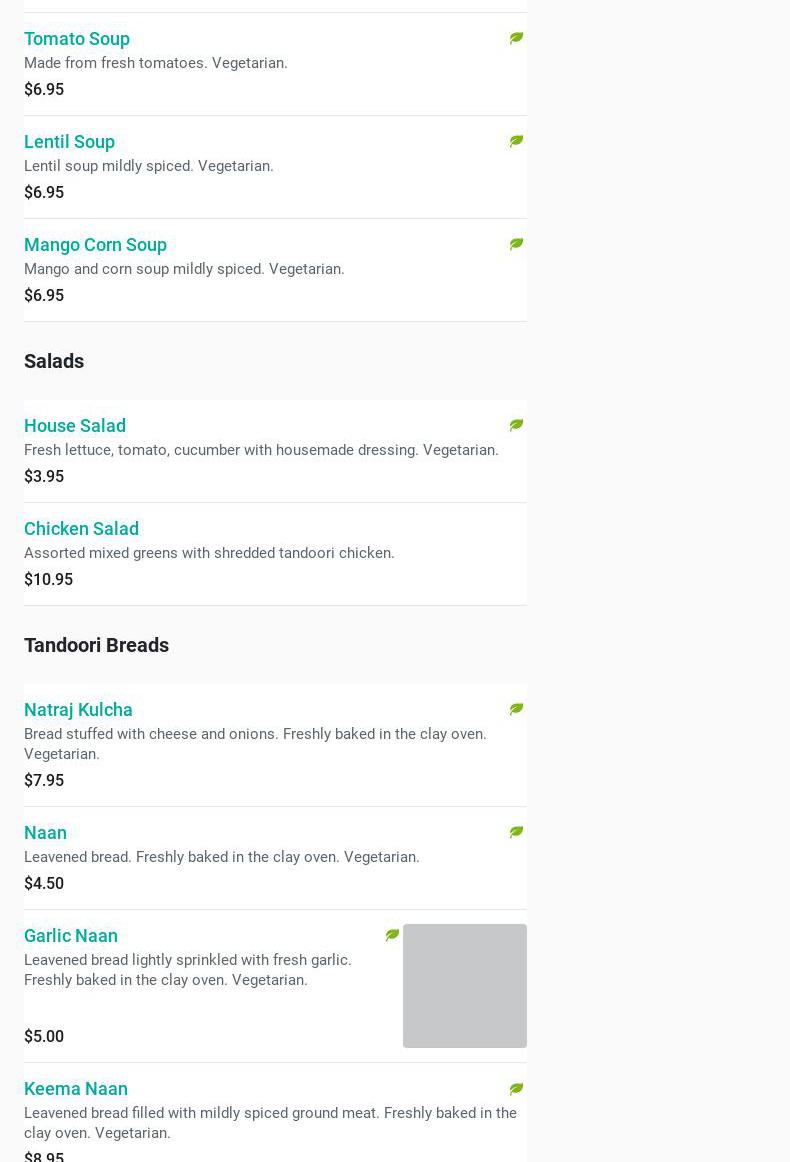The width and height of the screenshot is (790, 1162).
Task: Click the House Salad vegetarian leaf icon
Action: [x=516, y=425]
